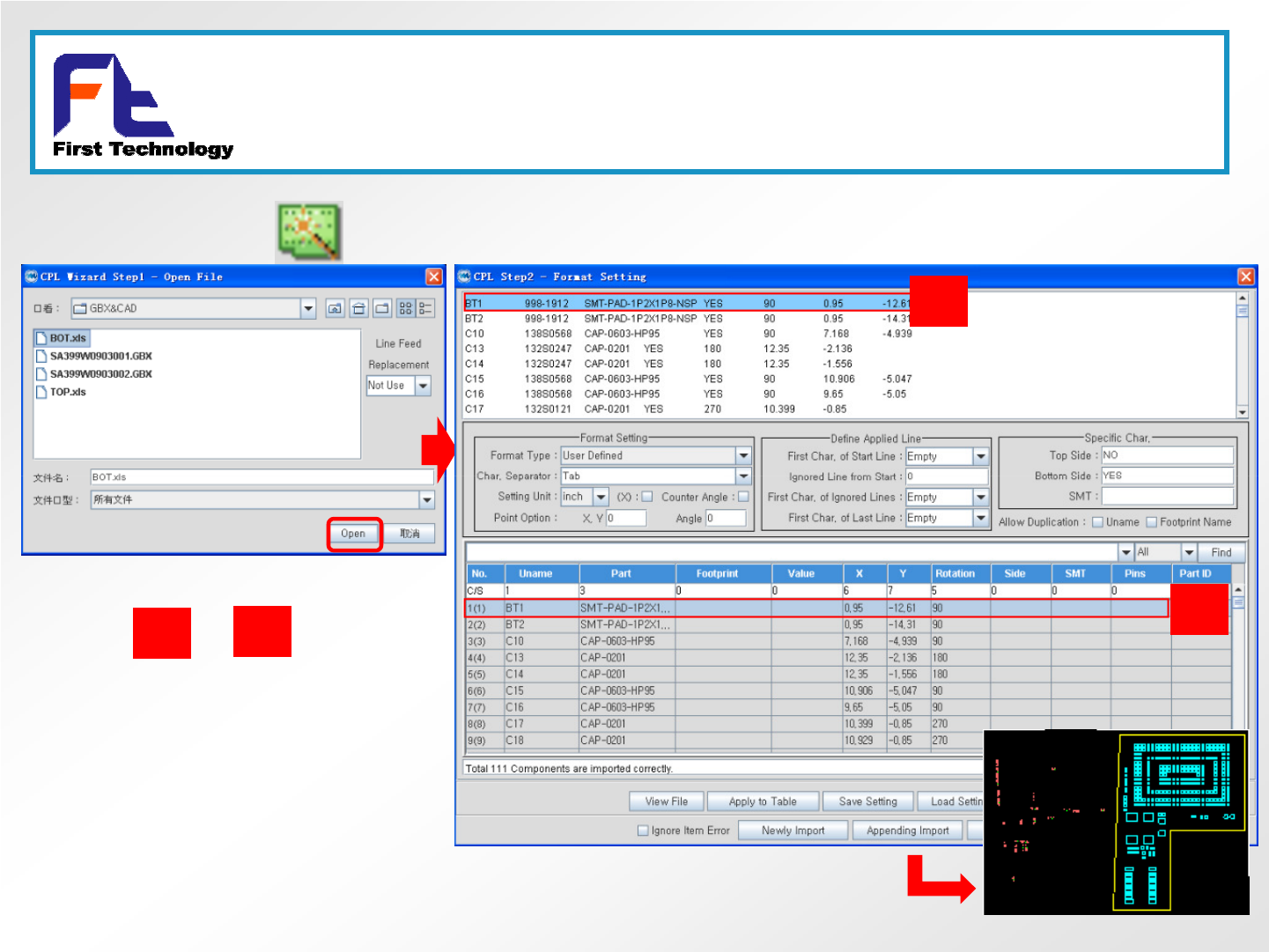Viewport: 1269px width, 952px height.
Task: Open the All filter dropdown beside Find
Action: pos(1189,552)
